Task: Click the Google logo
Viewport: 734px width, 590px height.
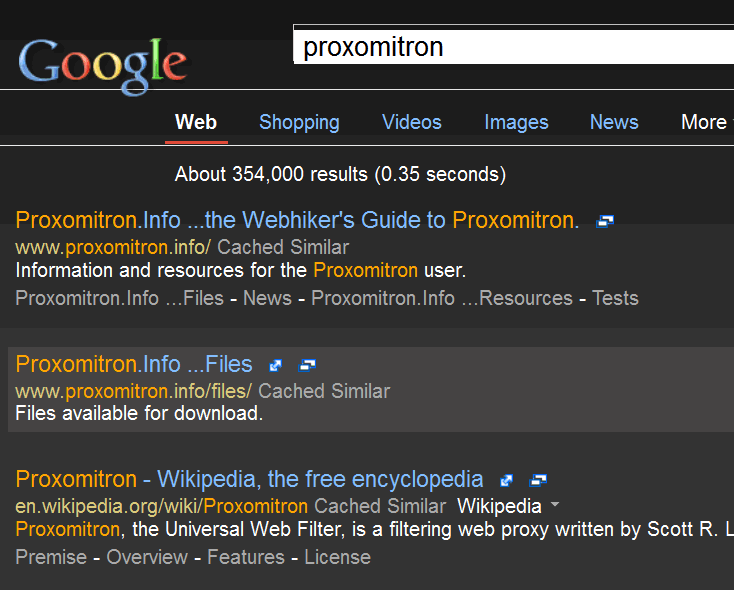Action: 103,64
